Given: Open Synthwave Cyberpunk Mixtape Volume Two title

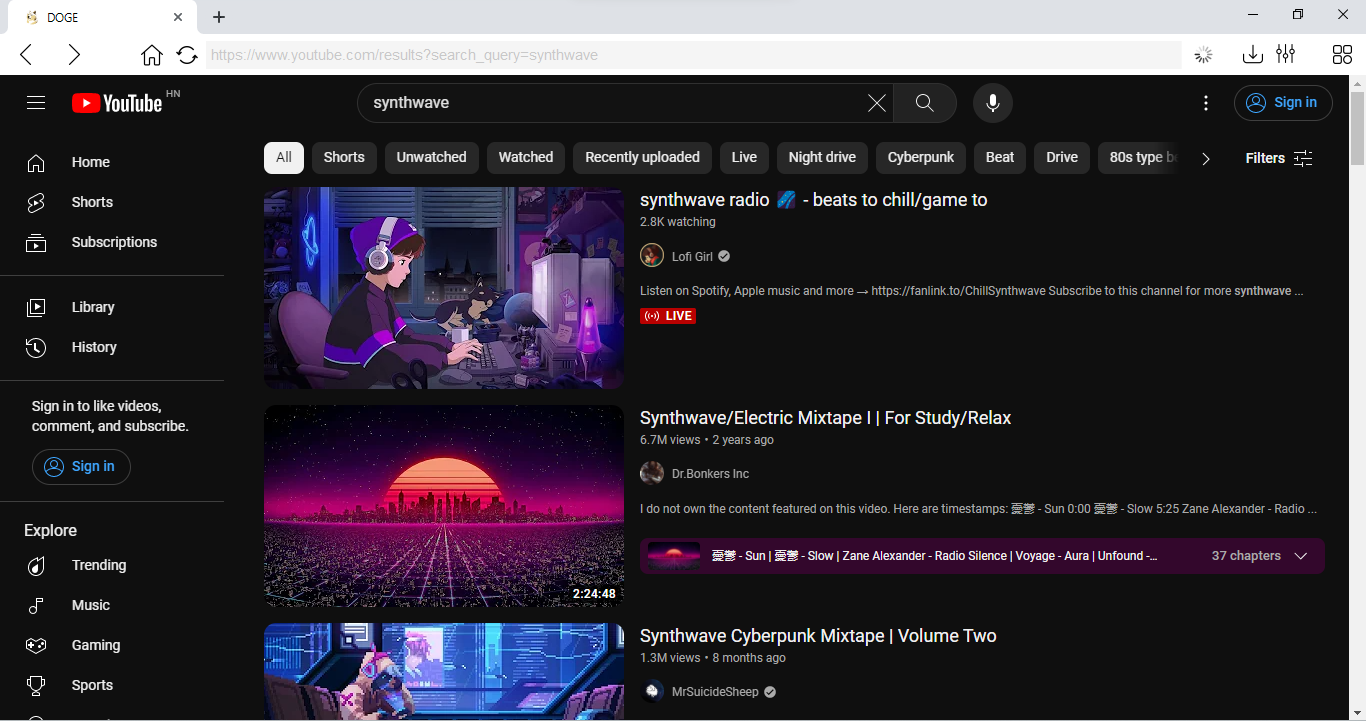Looking at the screenshot, I should tap(818, 636).
